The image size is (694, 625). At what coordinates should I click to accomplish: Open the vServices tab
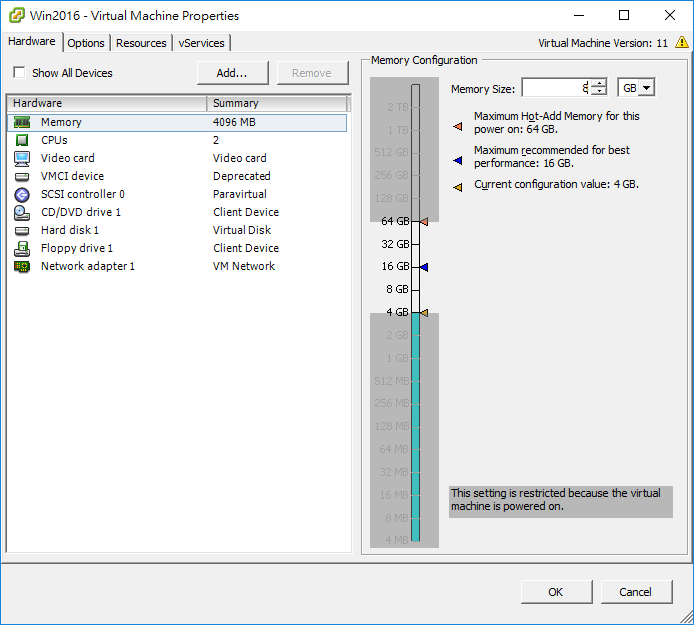[201, 43]
